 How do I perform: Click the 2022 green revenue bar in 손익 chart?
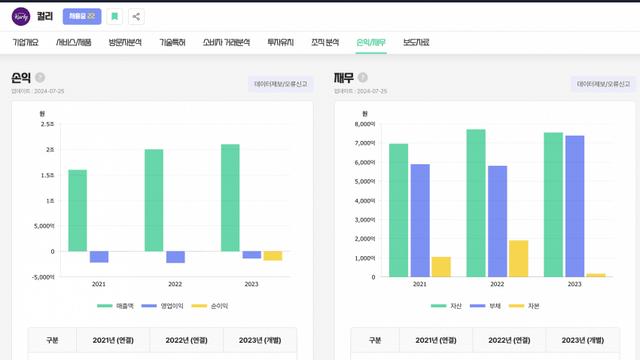coord(153,200)
